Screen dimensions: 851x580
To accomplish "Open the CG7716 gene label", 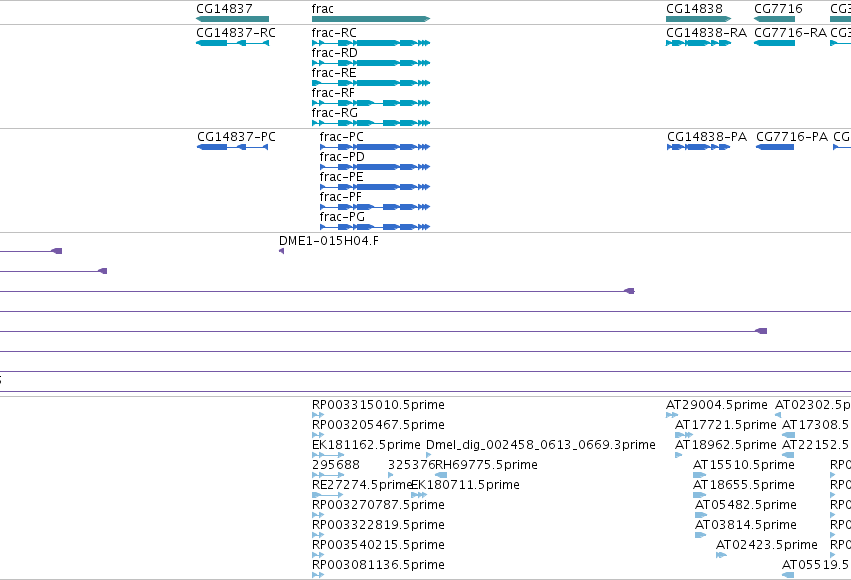I will coord(778,9).
